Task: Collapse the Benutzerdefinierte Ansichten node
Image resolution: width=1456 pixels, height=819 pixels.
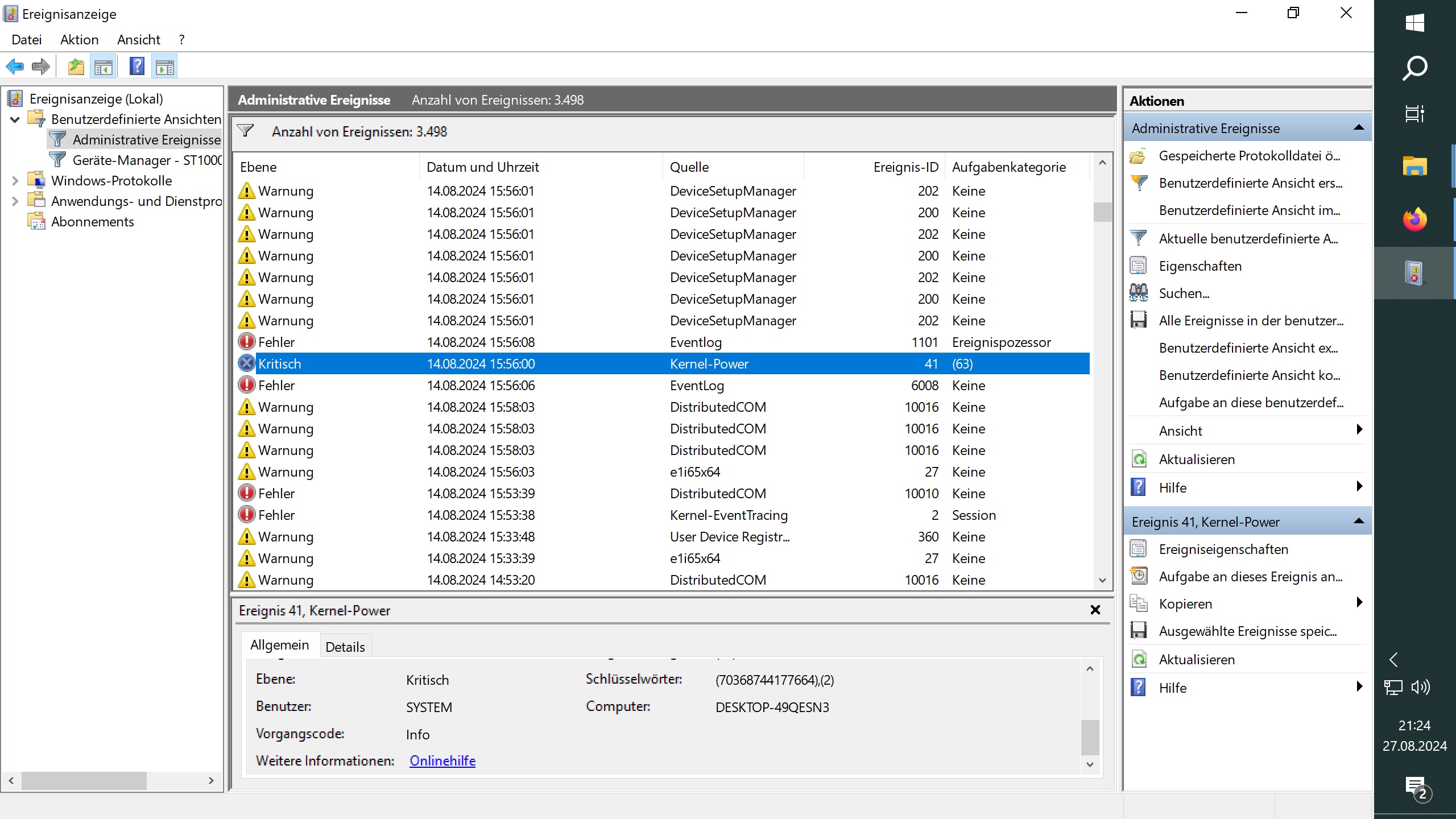Action: [x=15, y=119]
